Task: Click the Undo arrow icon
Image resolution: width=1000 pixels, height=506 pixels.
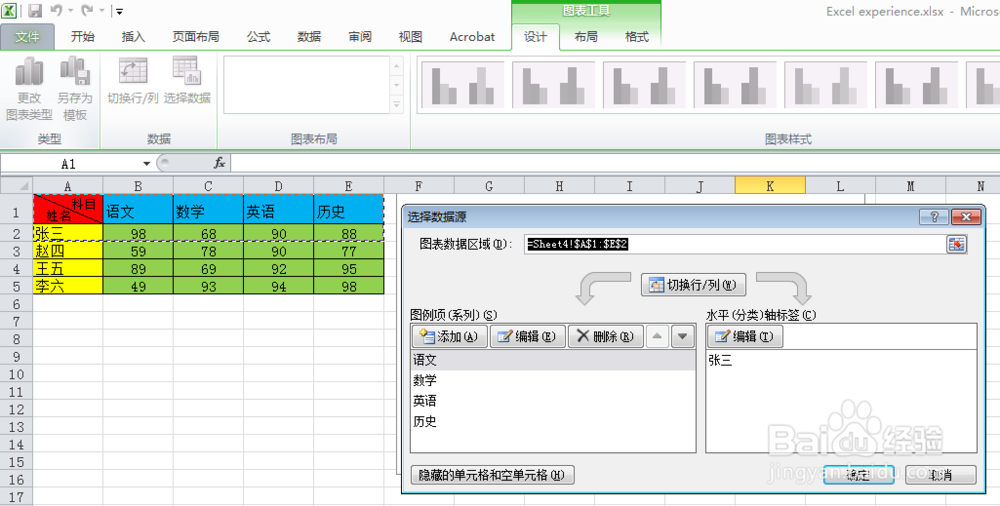Action: tap(57, 10)
